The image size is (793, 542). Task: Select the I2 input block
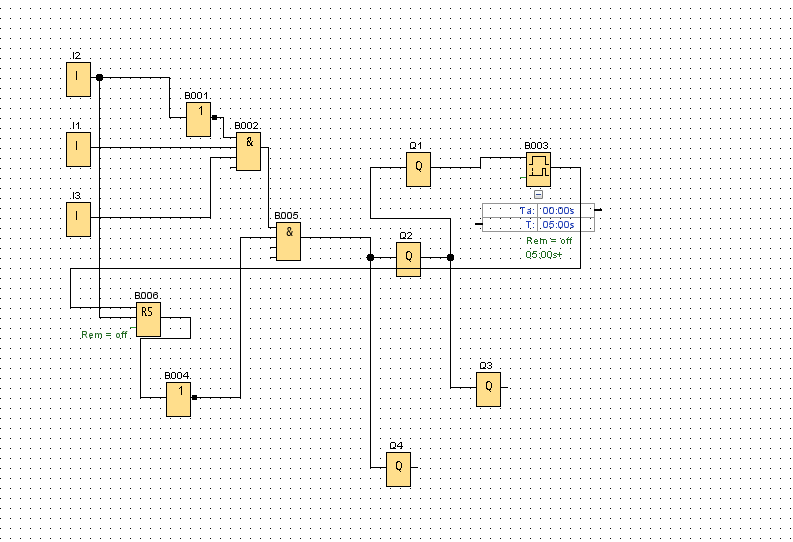pyautogui.click(x=78, y=79)
